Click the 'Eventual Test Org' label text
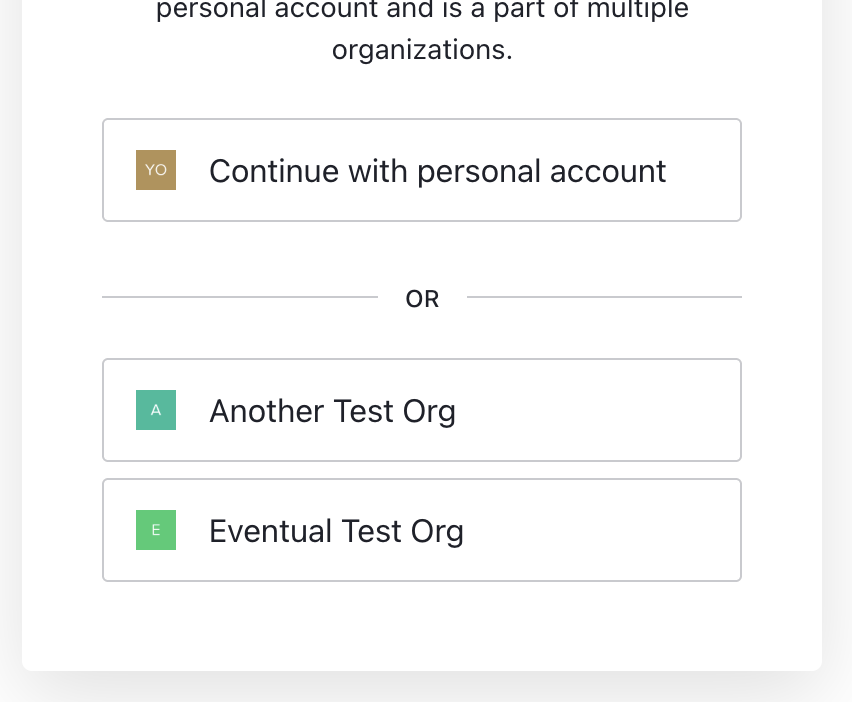The height and width of the screenshot is (702, 852). click(336, 531)
